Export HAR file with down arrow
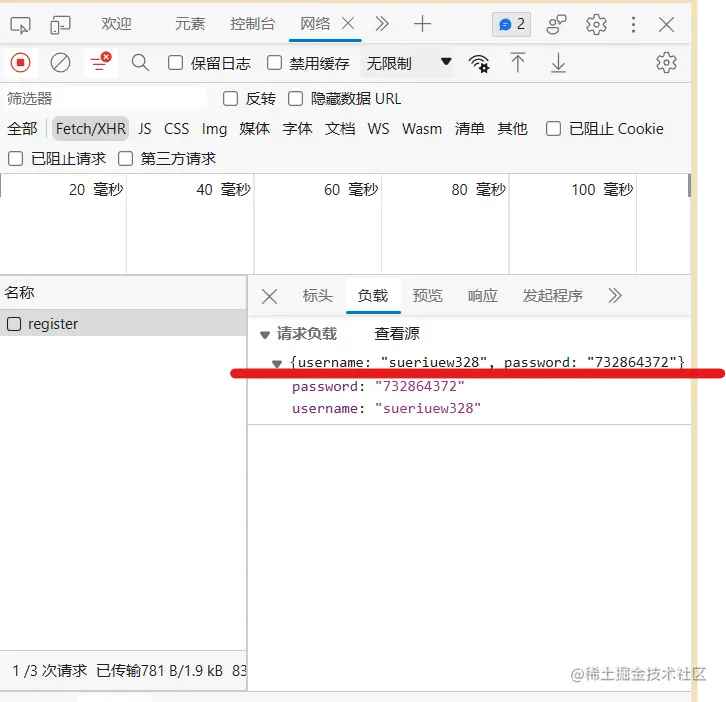The width and height of the screenshot is (726, 702). point(558,63)
